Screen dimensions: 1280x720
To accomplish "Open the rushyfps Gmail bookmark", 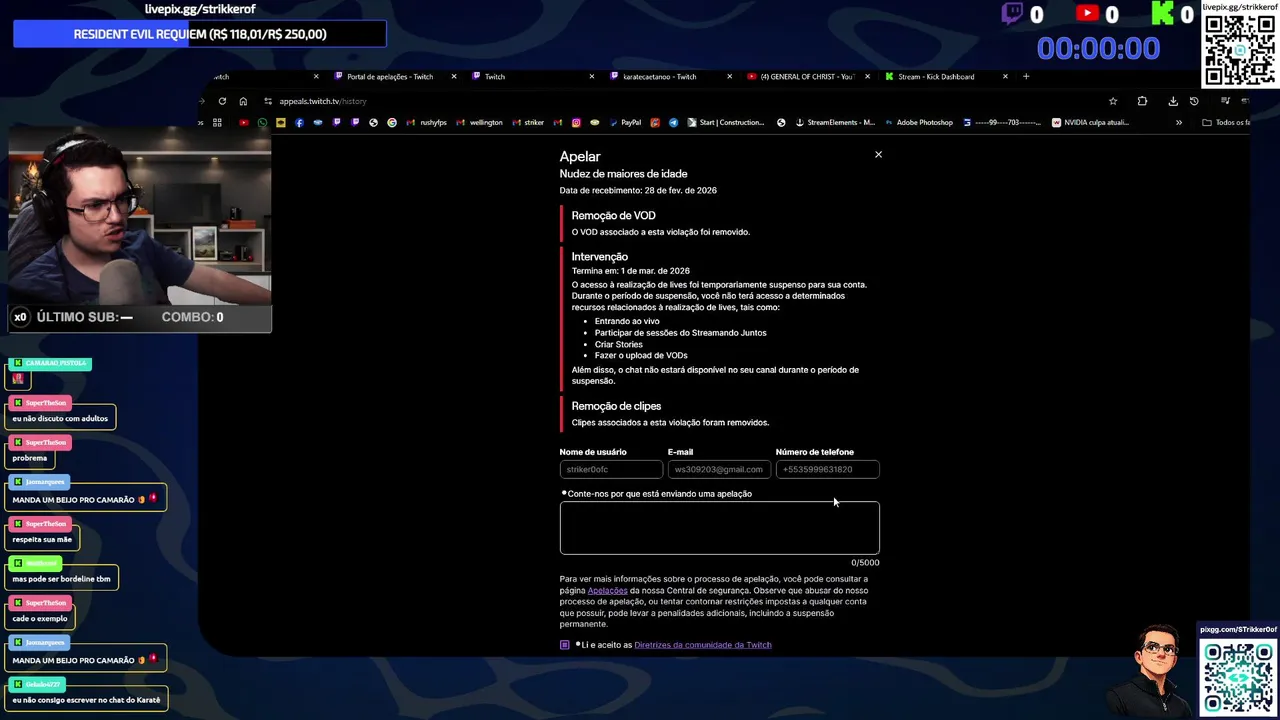I will click(428, 122).
